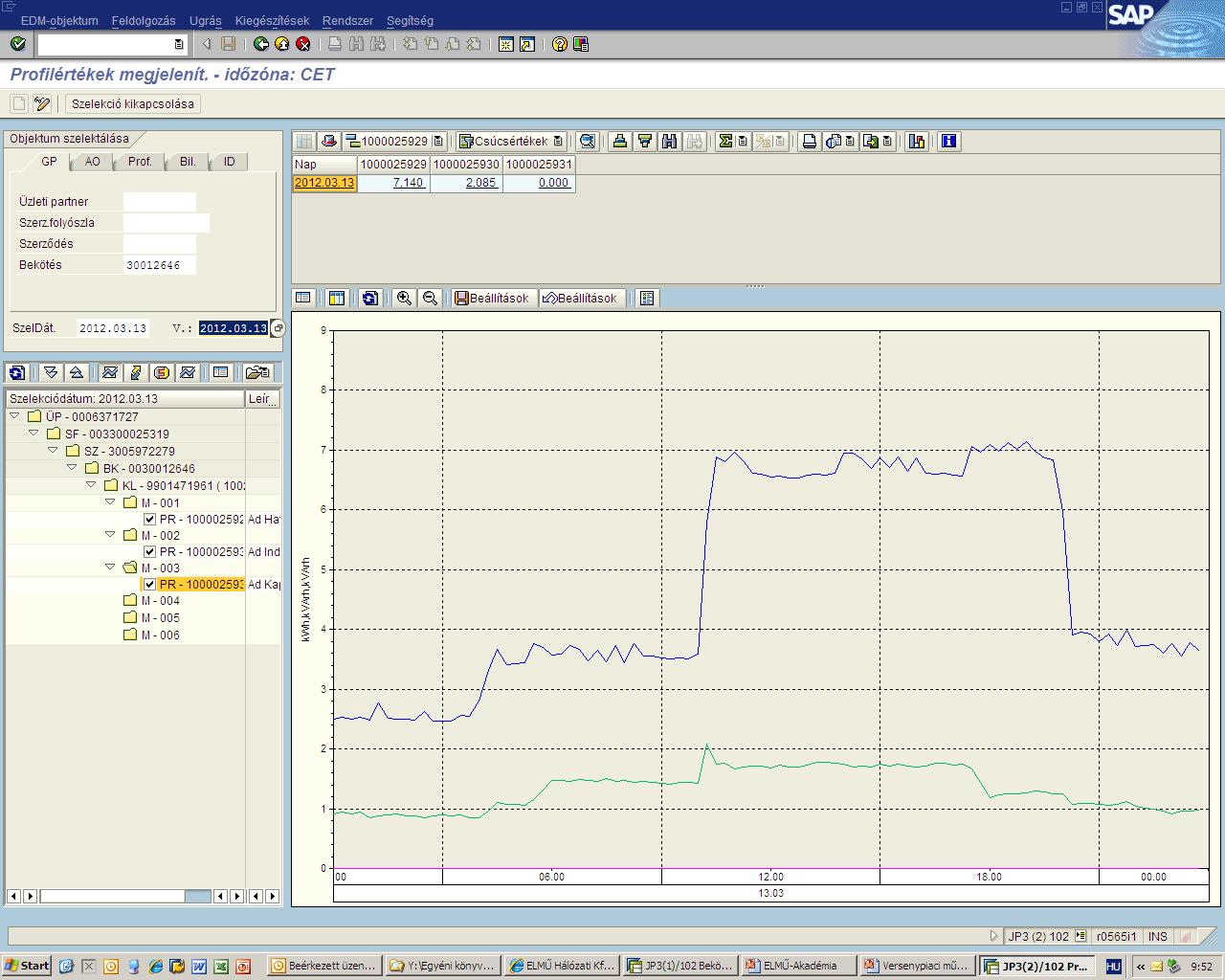The height and width of the screenshot is (980, 1225).
Task: Open the Kiegészítések menu
Action: point(272,20)
